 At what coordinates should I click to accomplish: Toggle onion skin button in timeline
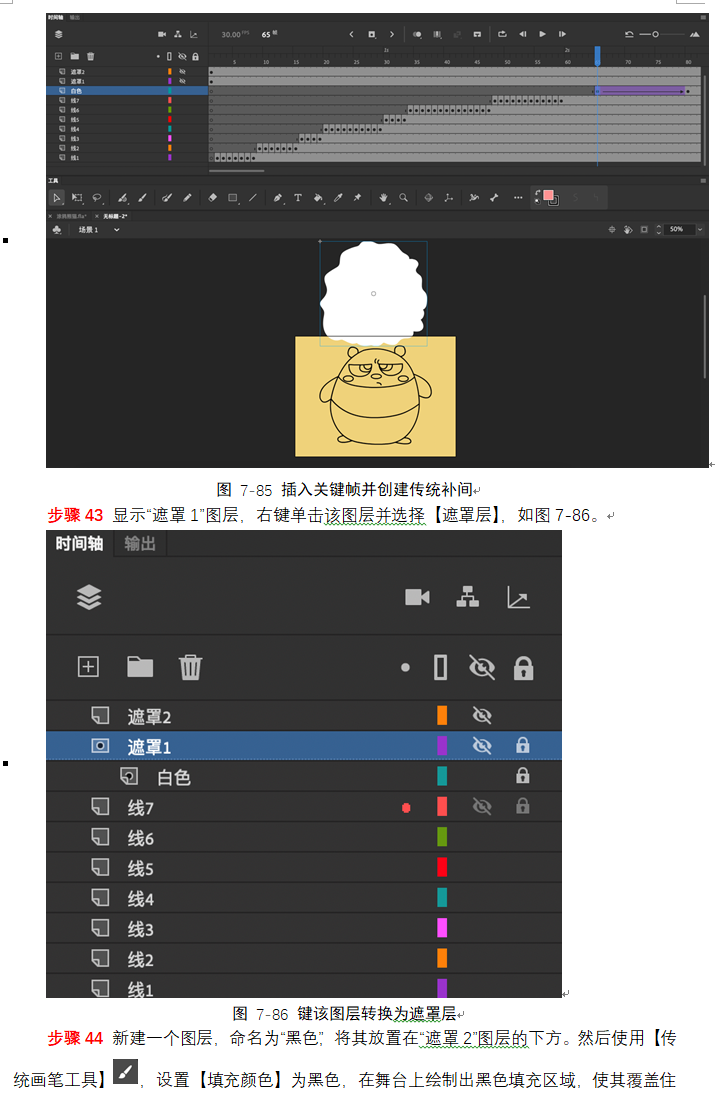(417, 34)
